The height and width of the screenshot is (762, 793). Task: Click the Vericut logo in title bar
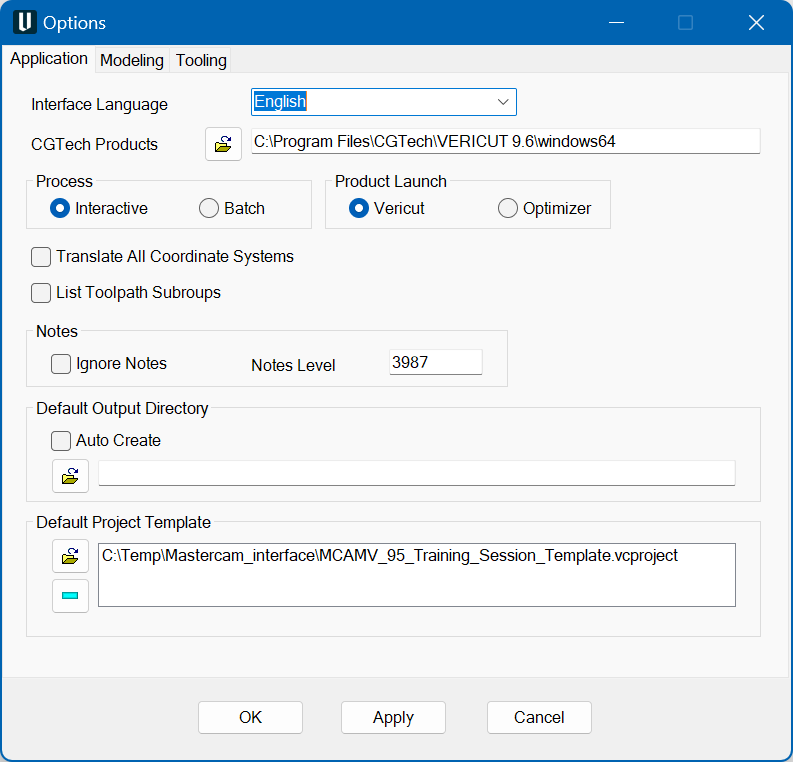coord(24,22)
